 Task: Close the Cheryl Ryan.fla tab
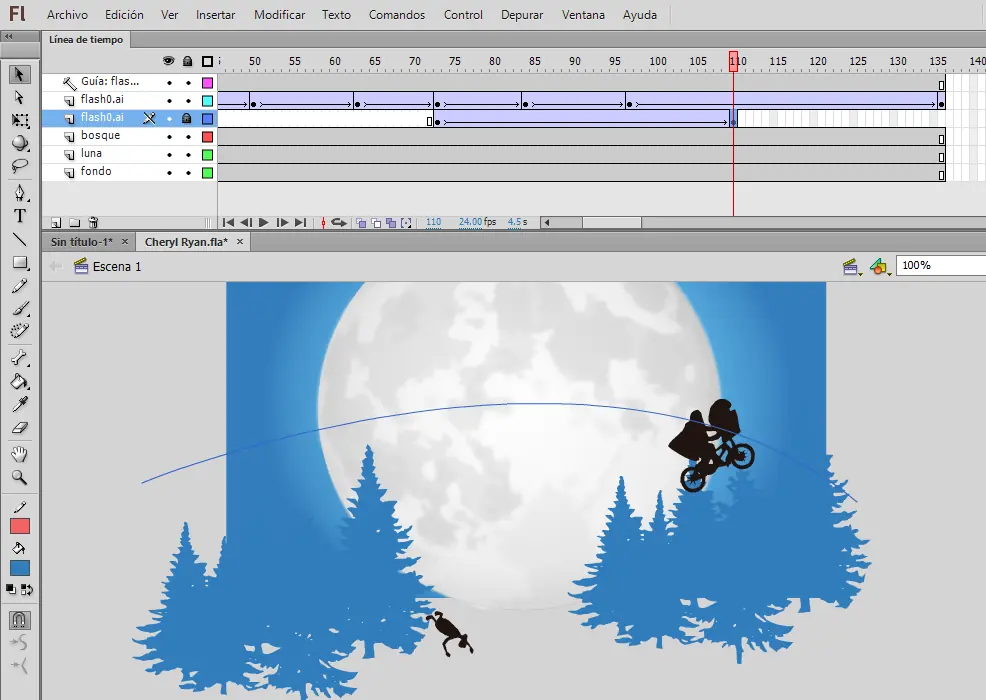click(240, 242)
